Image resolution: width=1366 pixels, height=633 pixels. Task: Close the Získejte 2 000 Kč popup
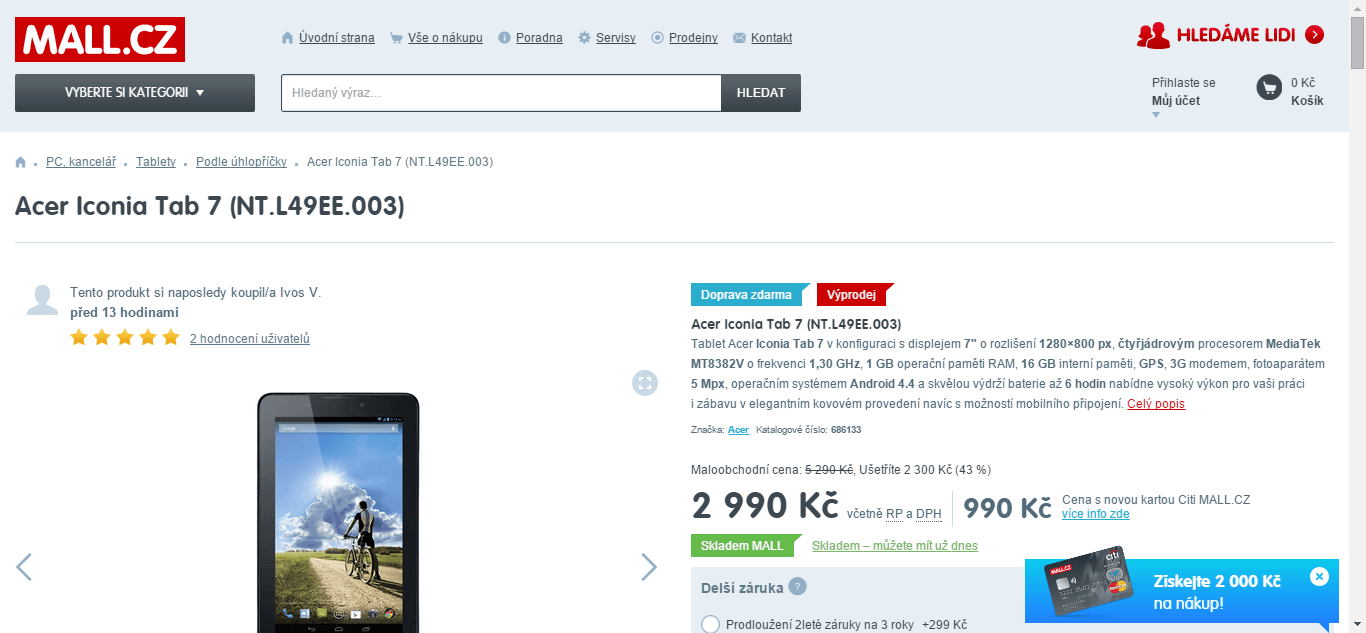click(x=1319, y=576)
